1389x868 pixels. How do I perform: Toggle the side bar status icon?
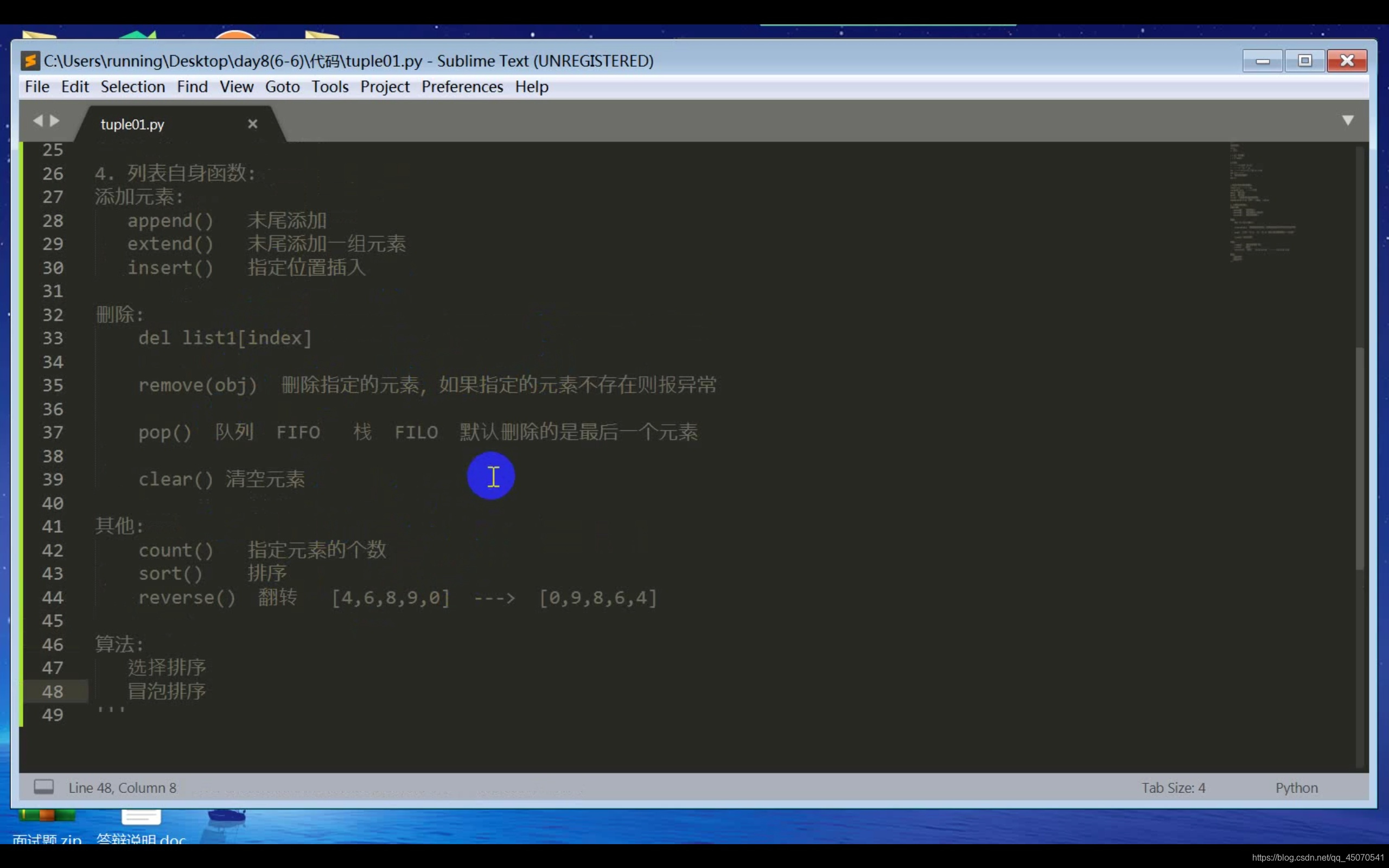[43, 787]
